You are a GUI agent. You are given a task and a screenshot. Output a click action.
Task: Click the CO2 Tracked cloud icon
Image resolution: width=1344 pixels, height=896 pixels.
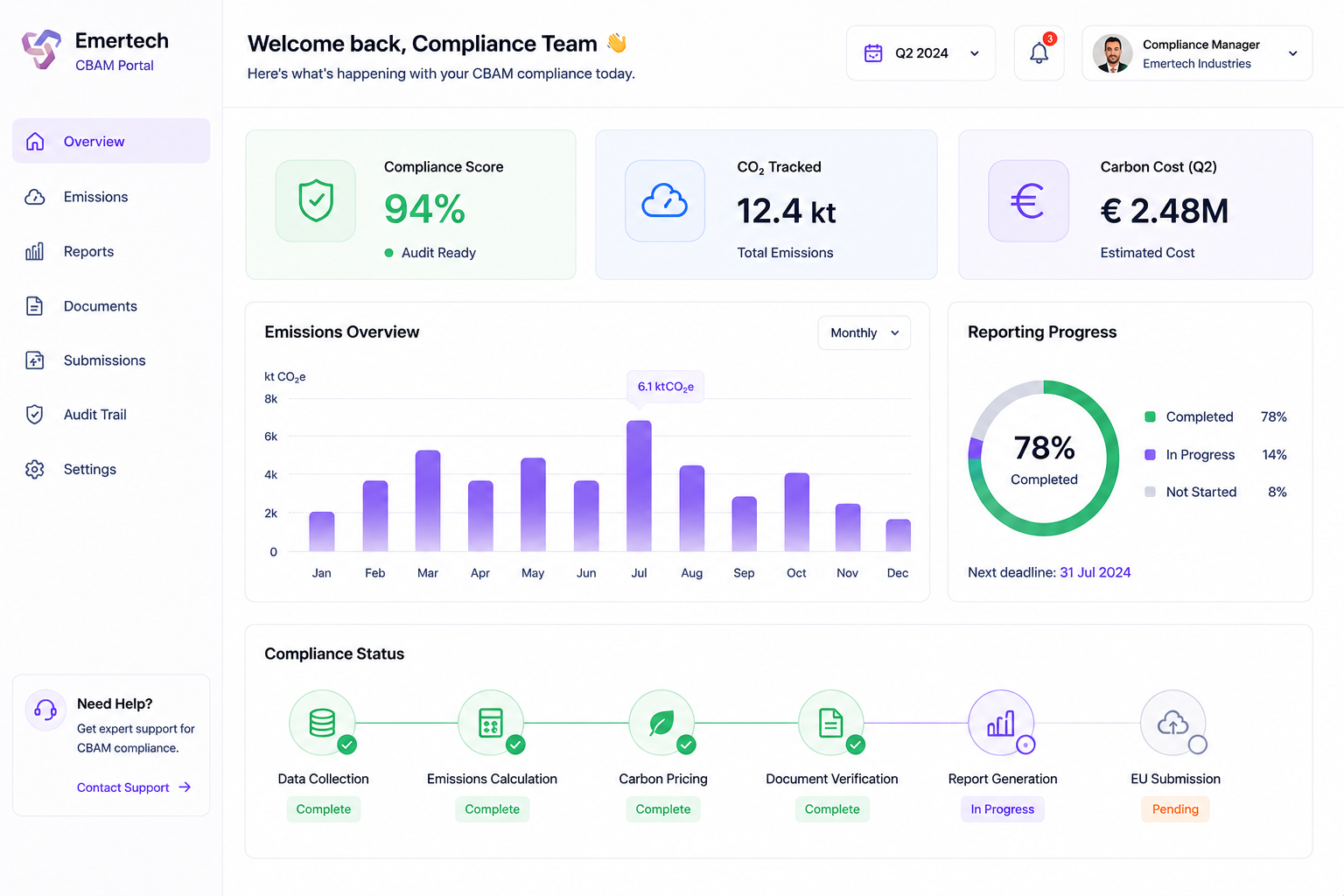tap(665, 200)
